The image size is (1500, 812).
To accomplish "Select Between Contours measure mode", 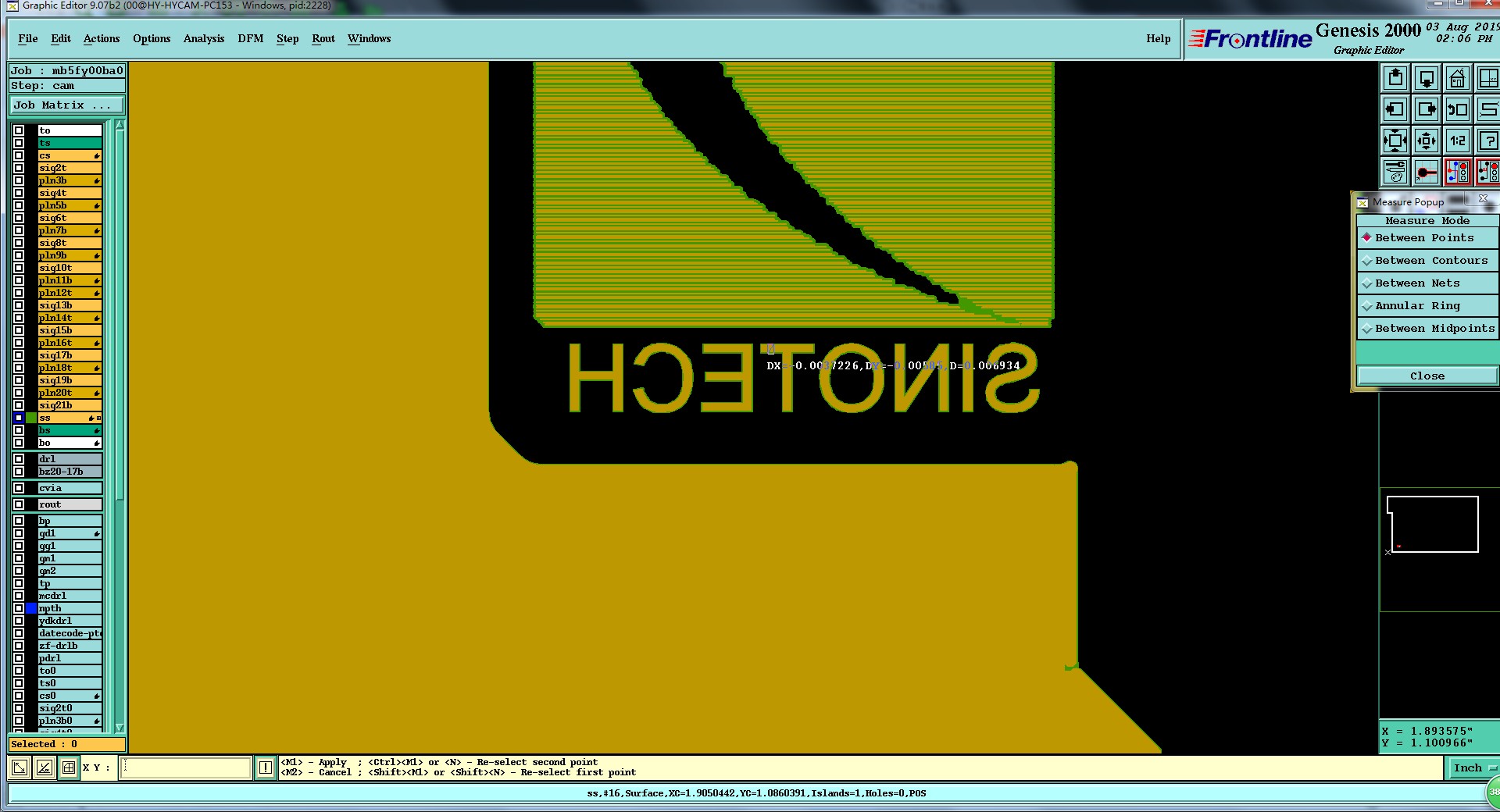I will click(x=1427, y=260).
